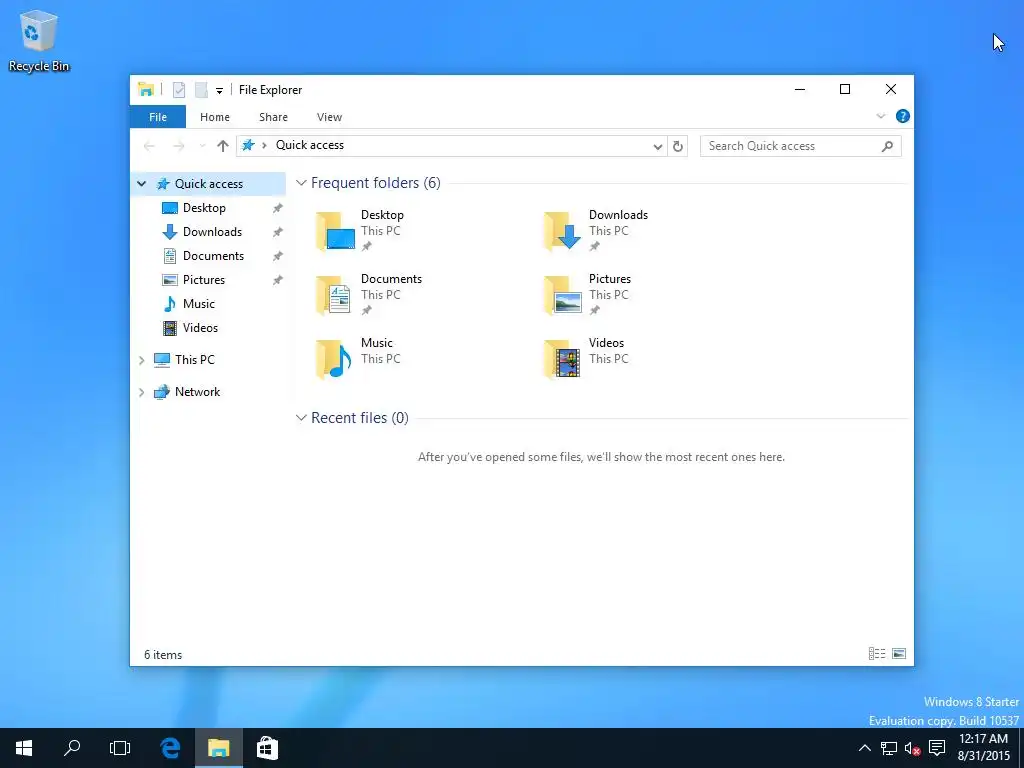The height and width of the screenshot is (768, 1024).
Task: Select Music in navigation pane
Action: pos(189,304)
